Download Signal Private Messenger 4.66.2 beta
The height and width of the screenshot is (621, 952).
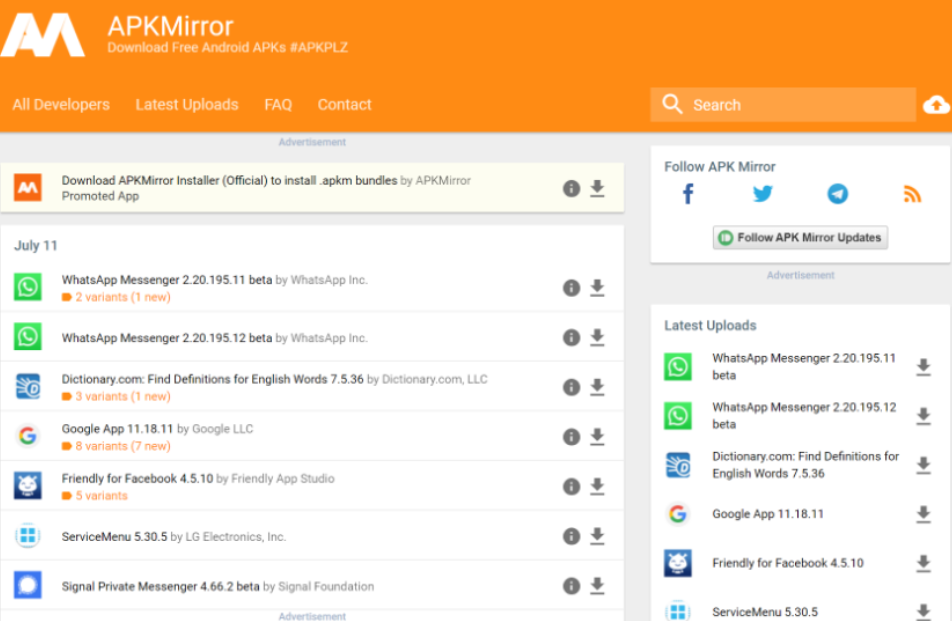click(x=597, y=586)
